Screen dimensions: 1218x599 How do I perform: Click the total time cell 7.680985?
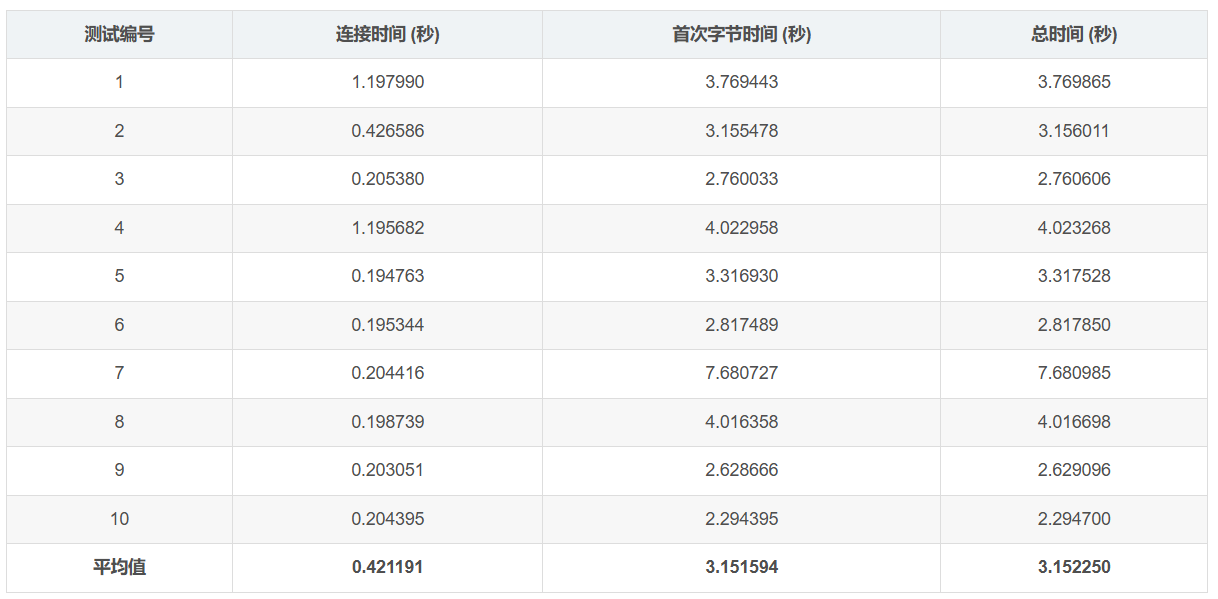1073,373
